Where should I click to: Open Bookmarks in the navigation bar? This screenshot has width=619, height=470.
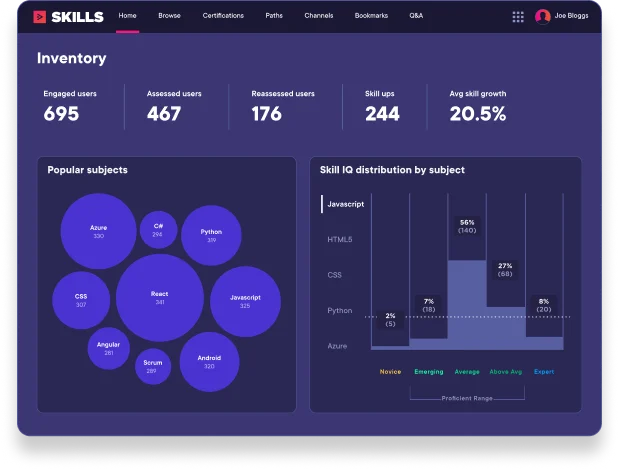[371, 17]
